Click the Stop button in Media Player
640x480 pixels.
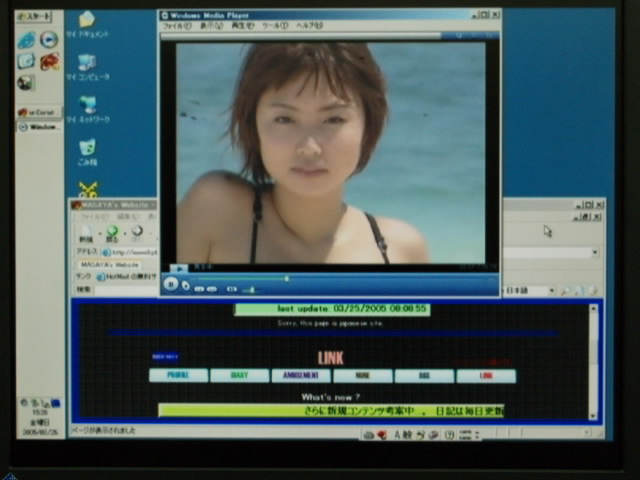point(186,286)
